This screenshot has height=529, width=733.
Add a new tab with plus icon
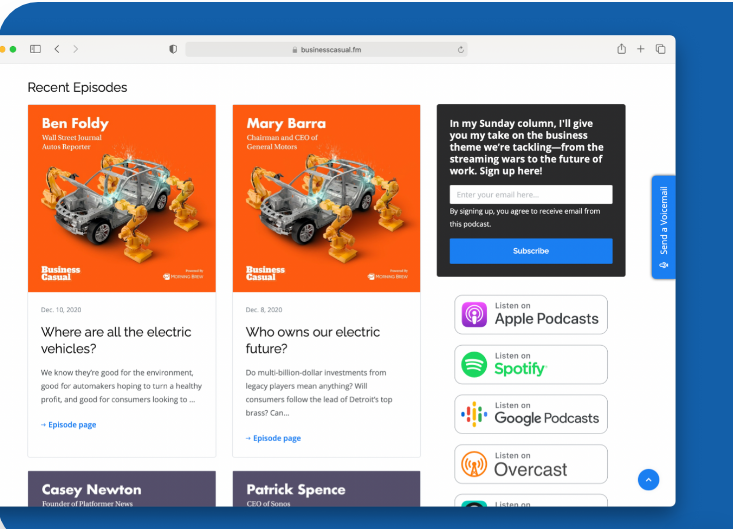click(x=640, y=49)
